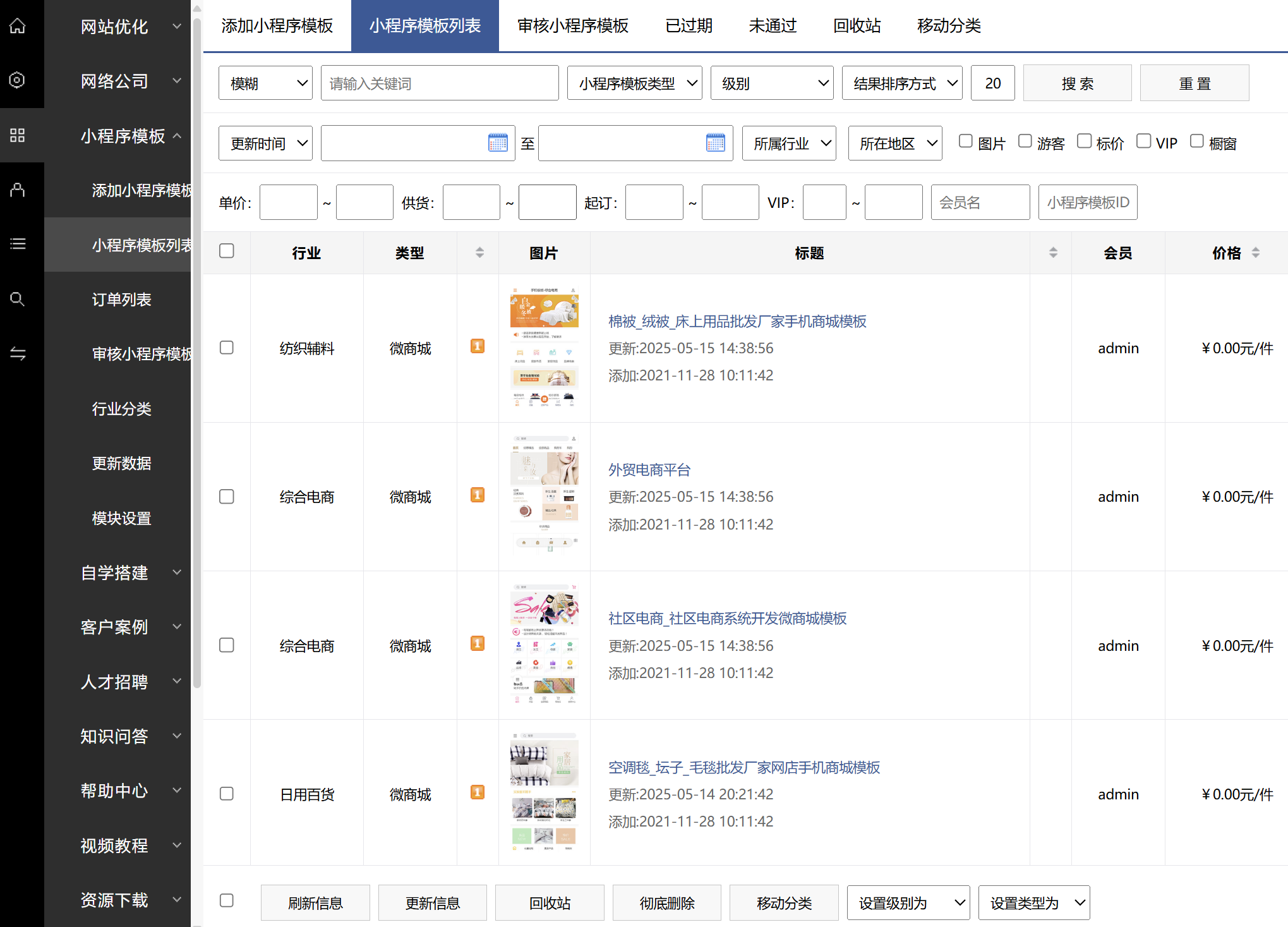
Task: Open the 小程序模板类型 dropdown
Action: (635, 83)
